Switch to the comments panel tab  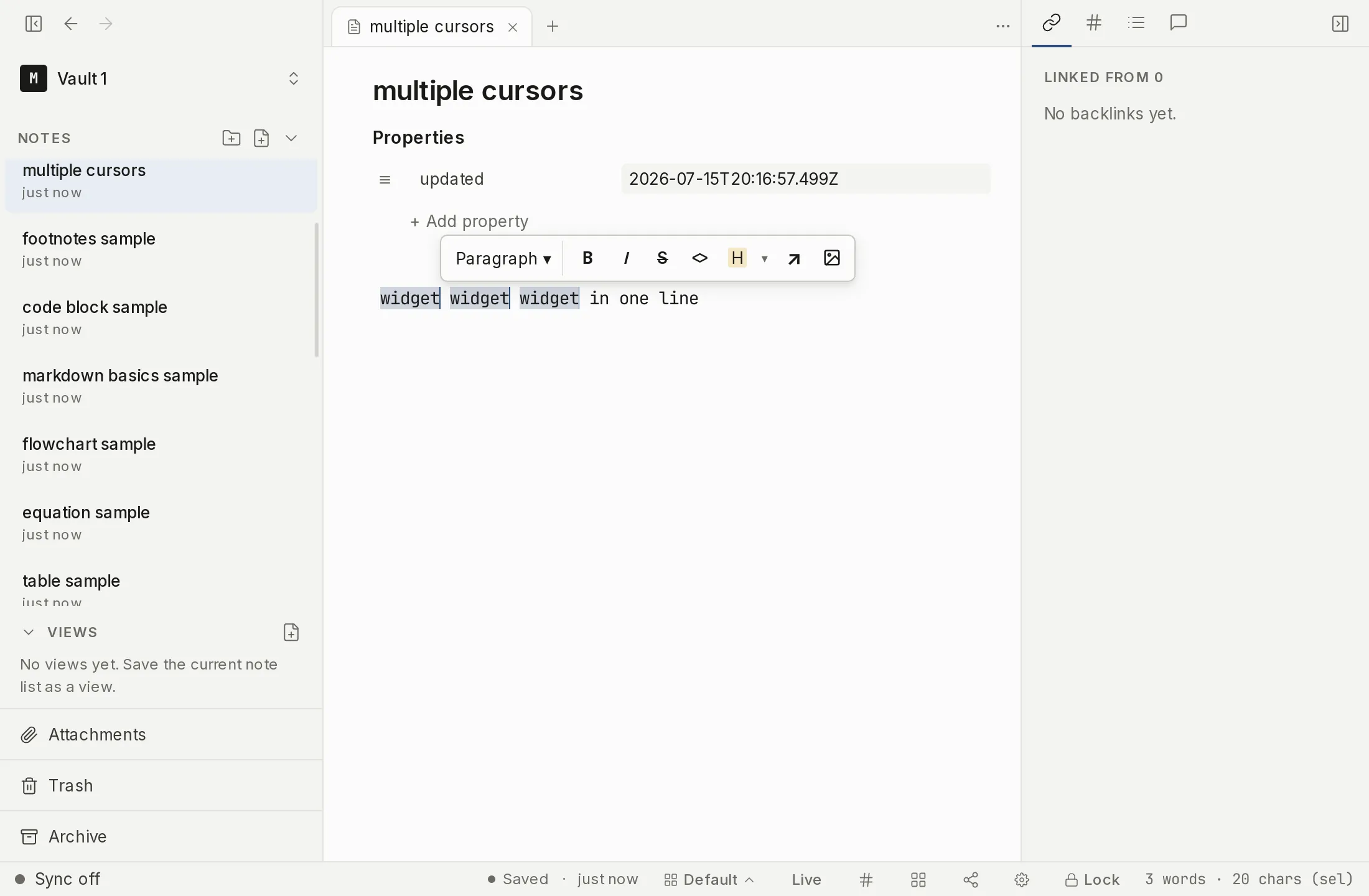click(x=1179, y=23)
